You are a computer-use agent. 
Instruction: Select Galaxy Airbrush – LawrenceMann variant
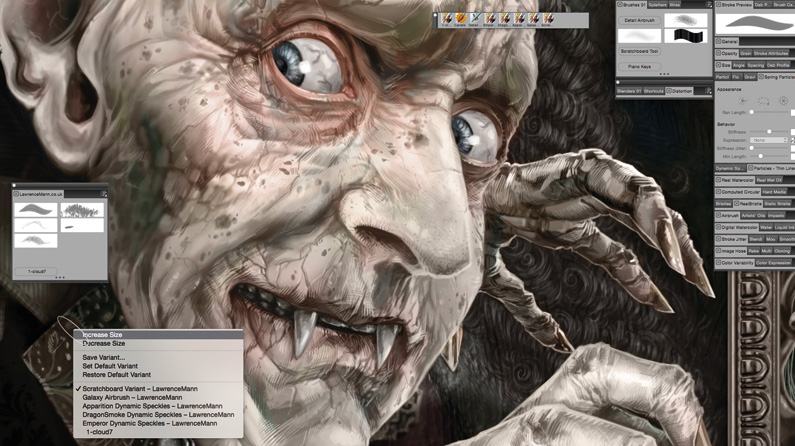tap(158, 397)
